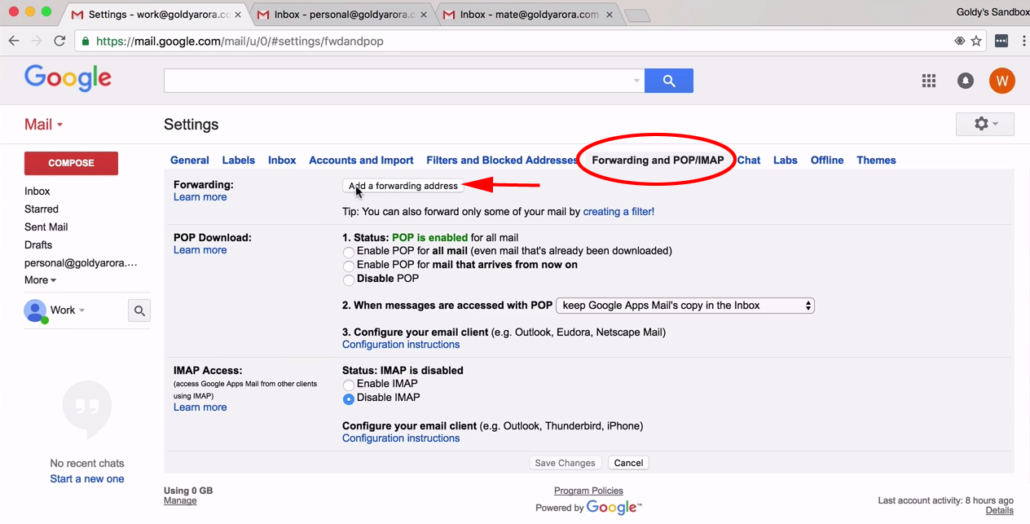Screen dimensions: 1030x524
Task: Expand the More labels list
Action: [x=40, y=280]
